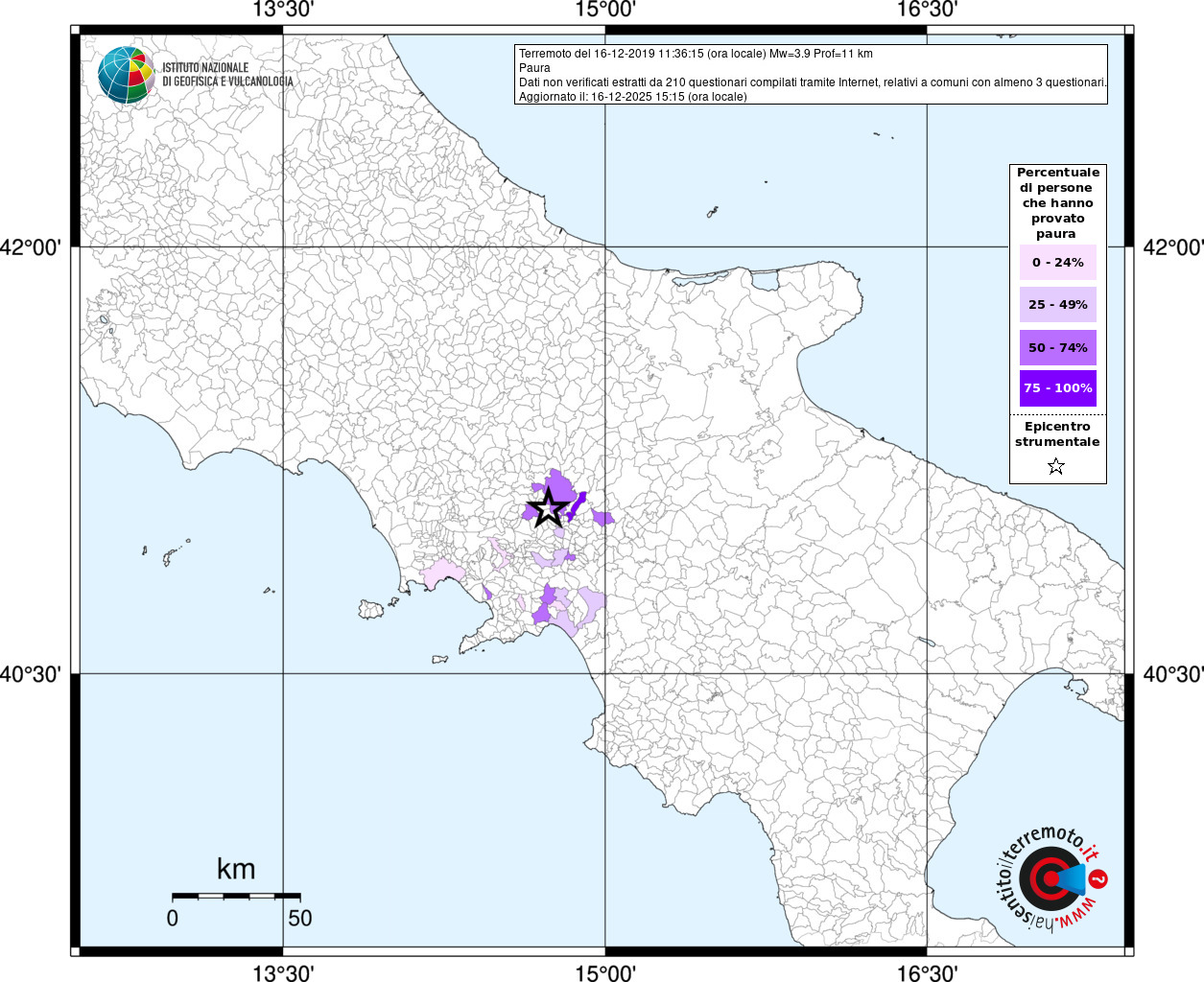
Task: Click the light blue lagoon on Gargano coast
Action: (764, 280)
